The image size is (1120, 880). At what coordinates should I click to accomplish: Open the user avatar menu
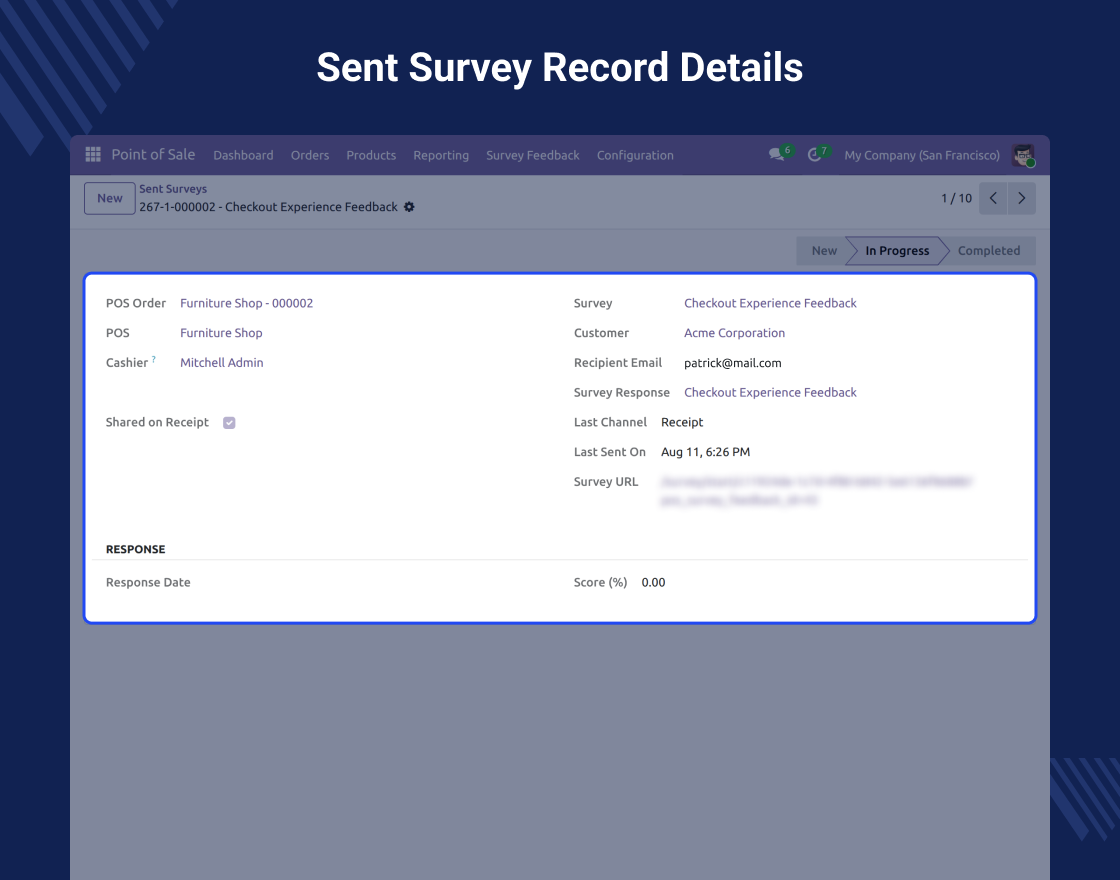[1024, 155]
